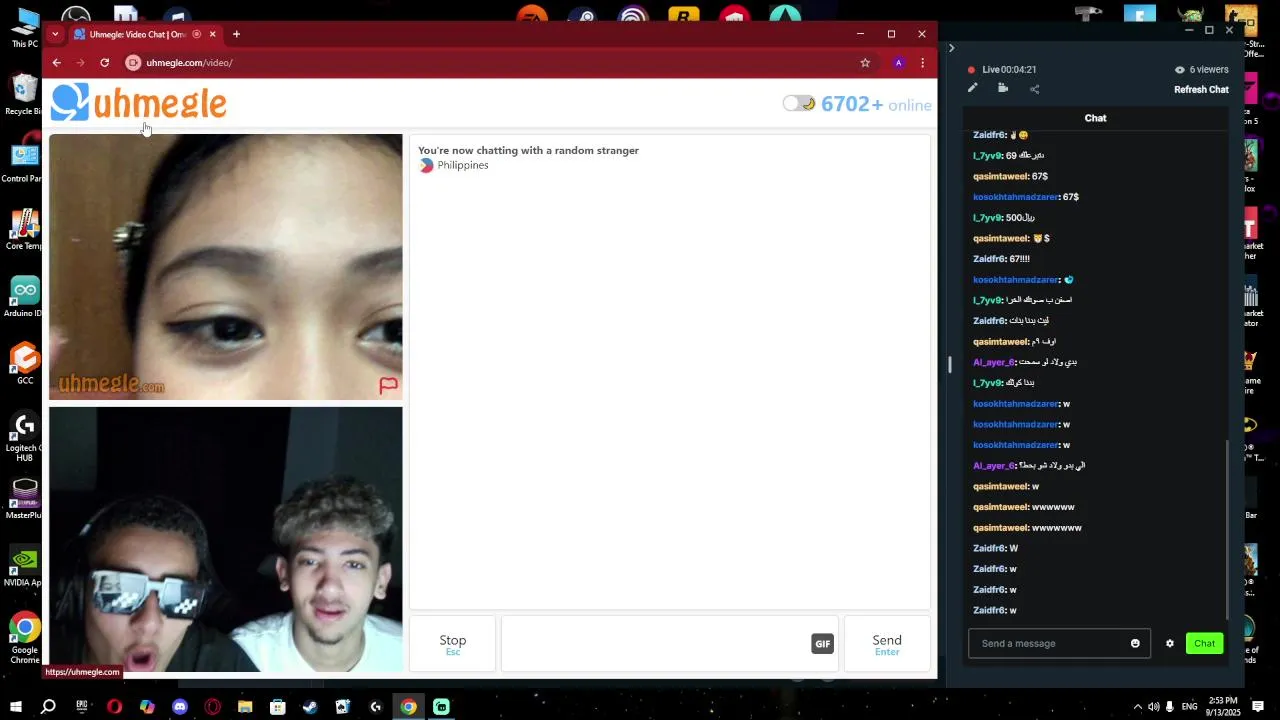Send the message with Send button
This screenshot has width=1280, height=720.
(887, 644)
